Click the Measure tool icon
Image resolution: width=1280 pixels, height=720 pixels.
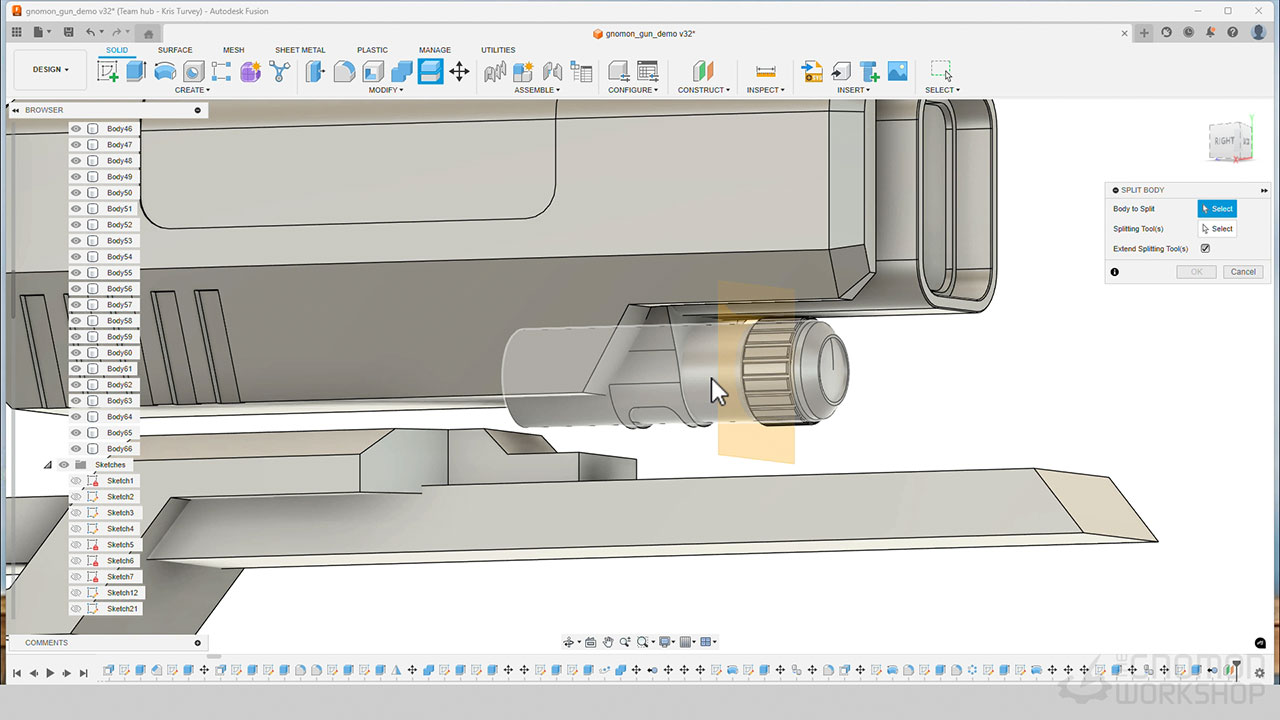(x=766, y=71)
